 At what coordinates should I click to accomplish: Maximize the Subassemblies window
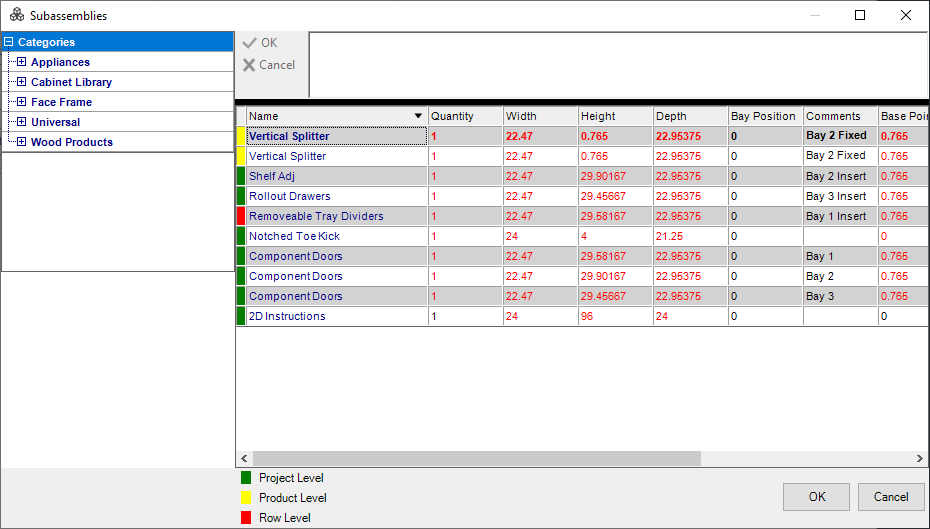click(860, 15)
